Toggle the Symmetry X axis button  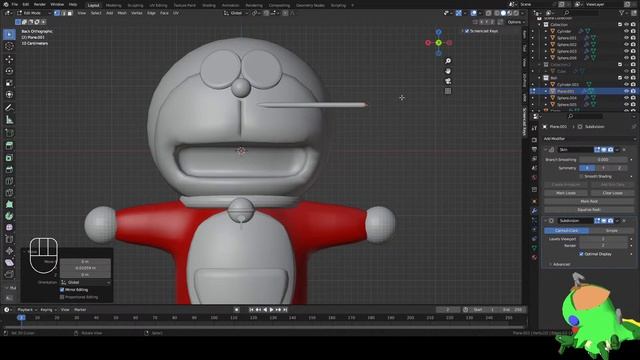(x=587, y=168)
